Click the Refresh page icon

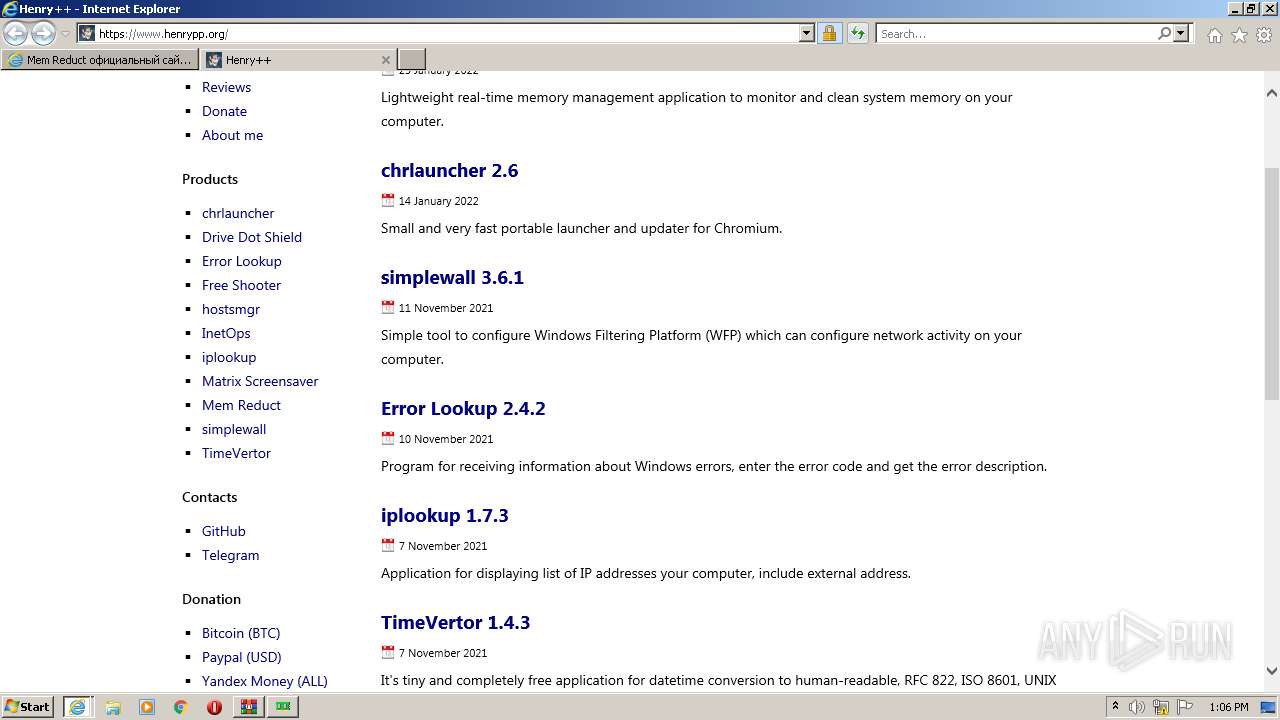(x=857, y=33)
